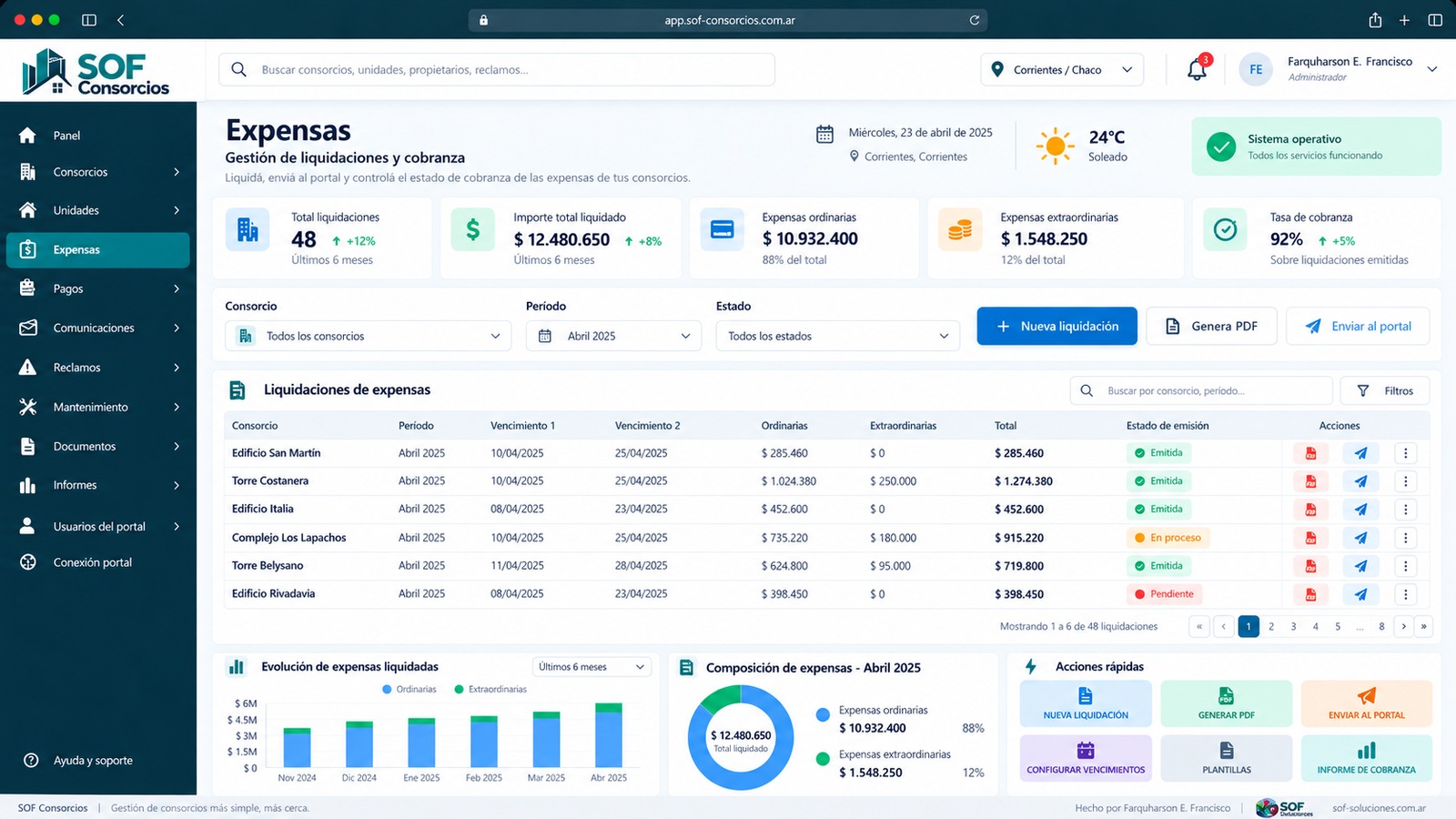
Task: Toggle the Safari sidebar icon
Action: [x=89, y=20]
